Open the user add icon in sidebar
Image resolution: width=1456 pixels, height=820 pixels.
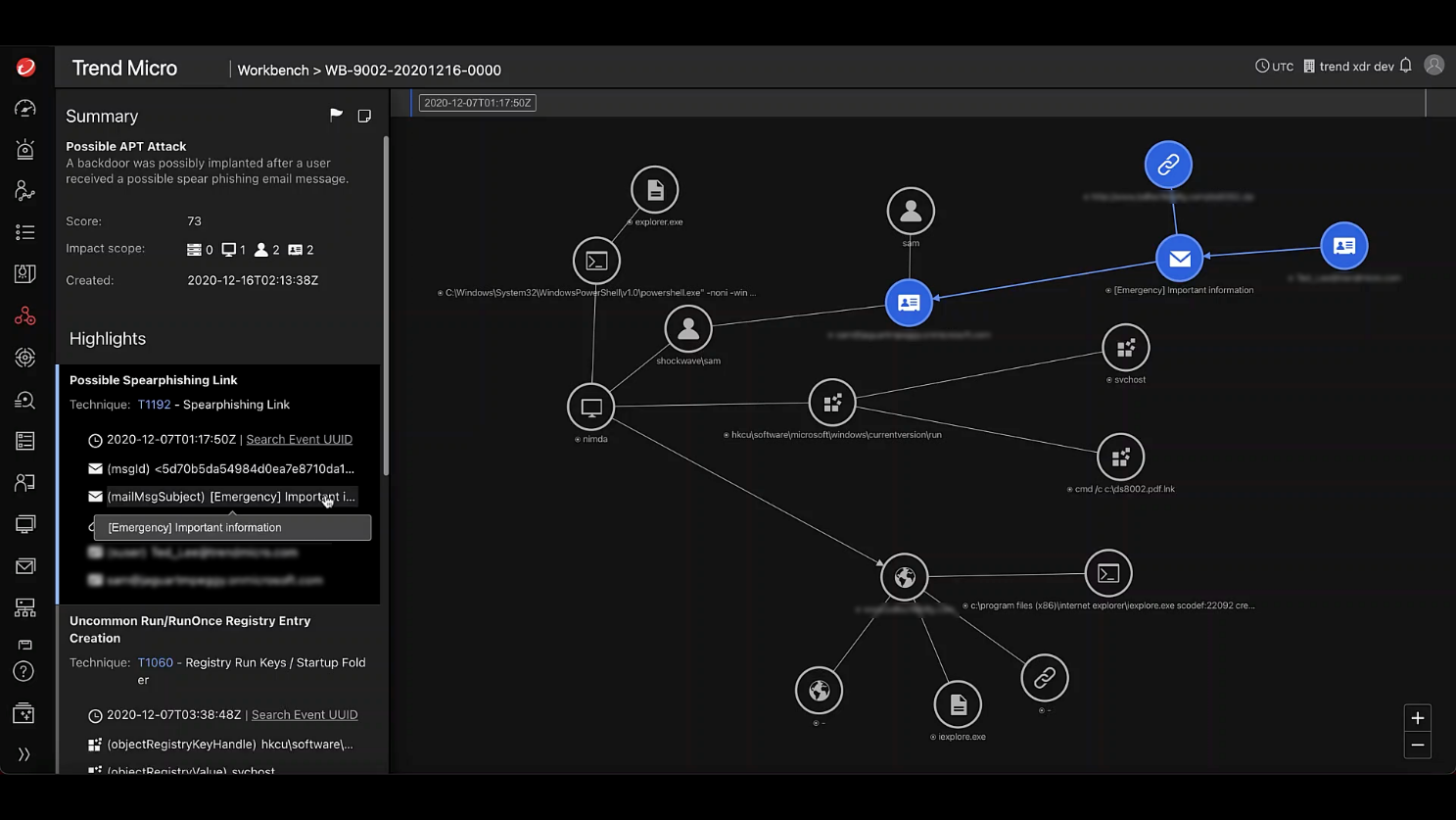(25, 483)
